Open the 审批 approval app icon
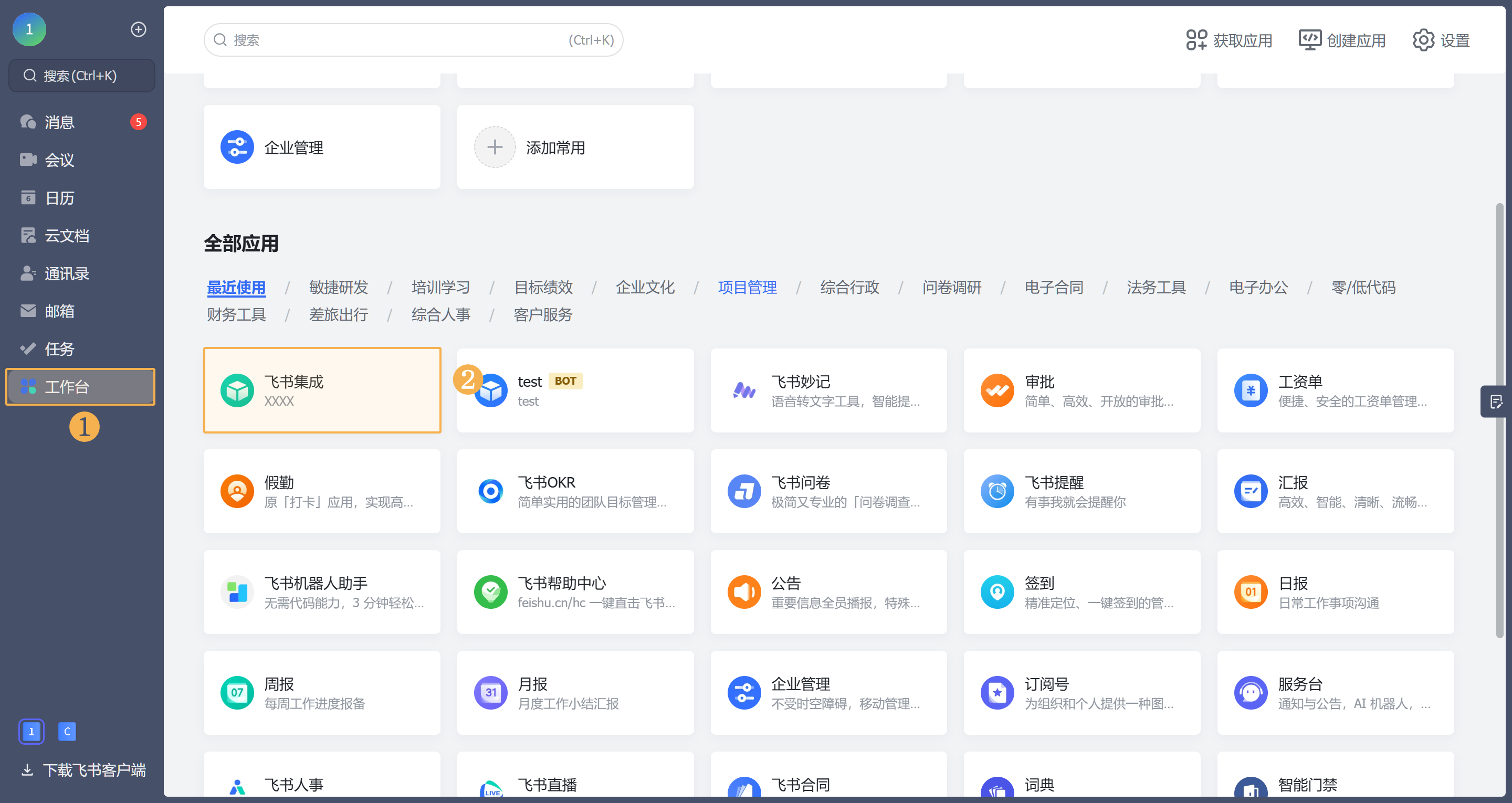Viewport: 1512px width, 803px height. pyautogui.click(x=996, y=390)
